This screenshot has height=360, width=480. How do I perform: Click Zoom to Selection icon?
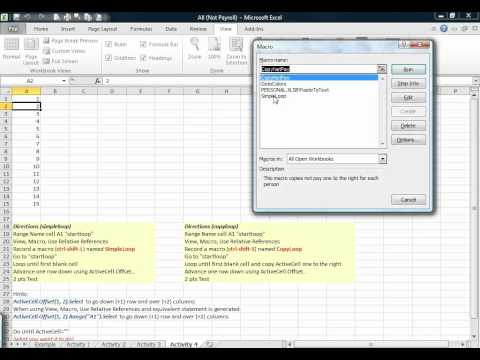pos(236,51)
